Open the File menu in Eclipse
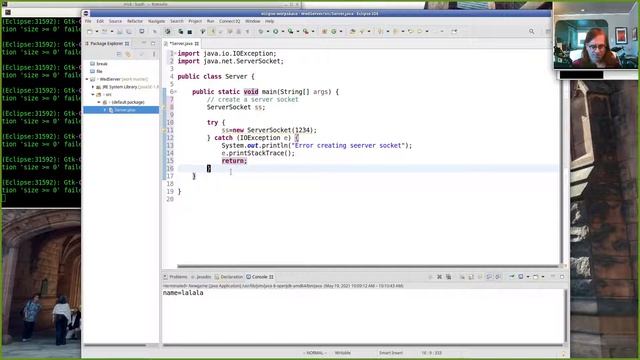 [x=88, y=21]
